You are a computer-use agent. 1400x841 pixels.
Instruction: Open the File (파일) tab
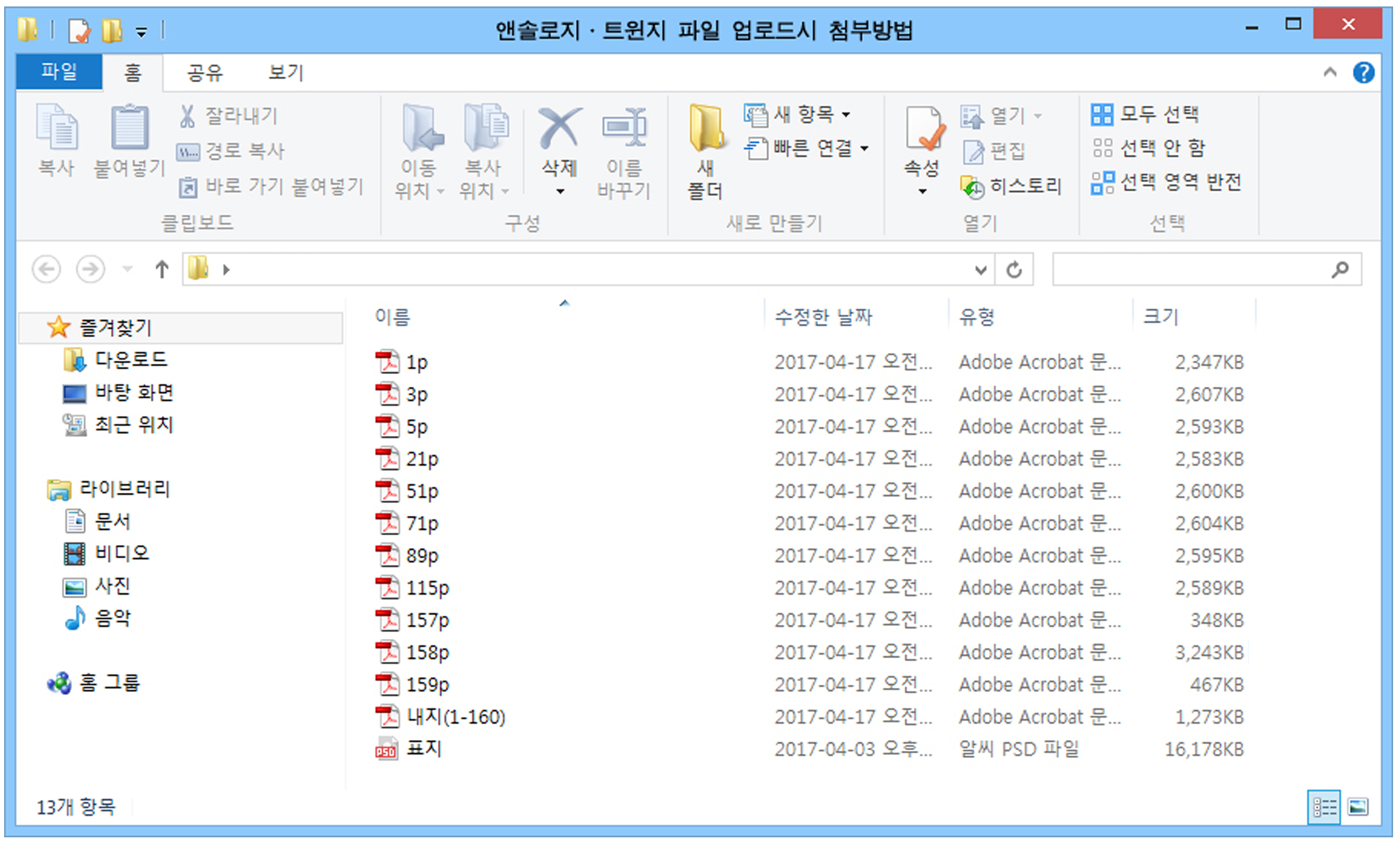point(59,72)
